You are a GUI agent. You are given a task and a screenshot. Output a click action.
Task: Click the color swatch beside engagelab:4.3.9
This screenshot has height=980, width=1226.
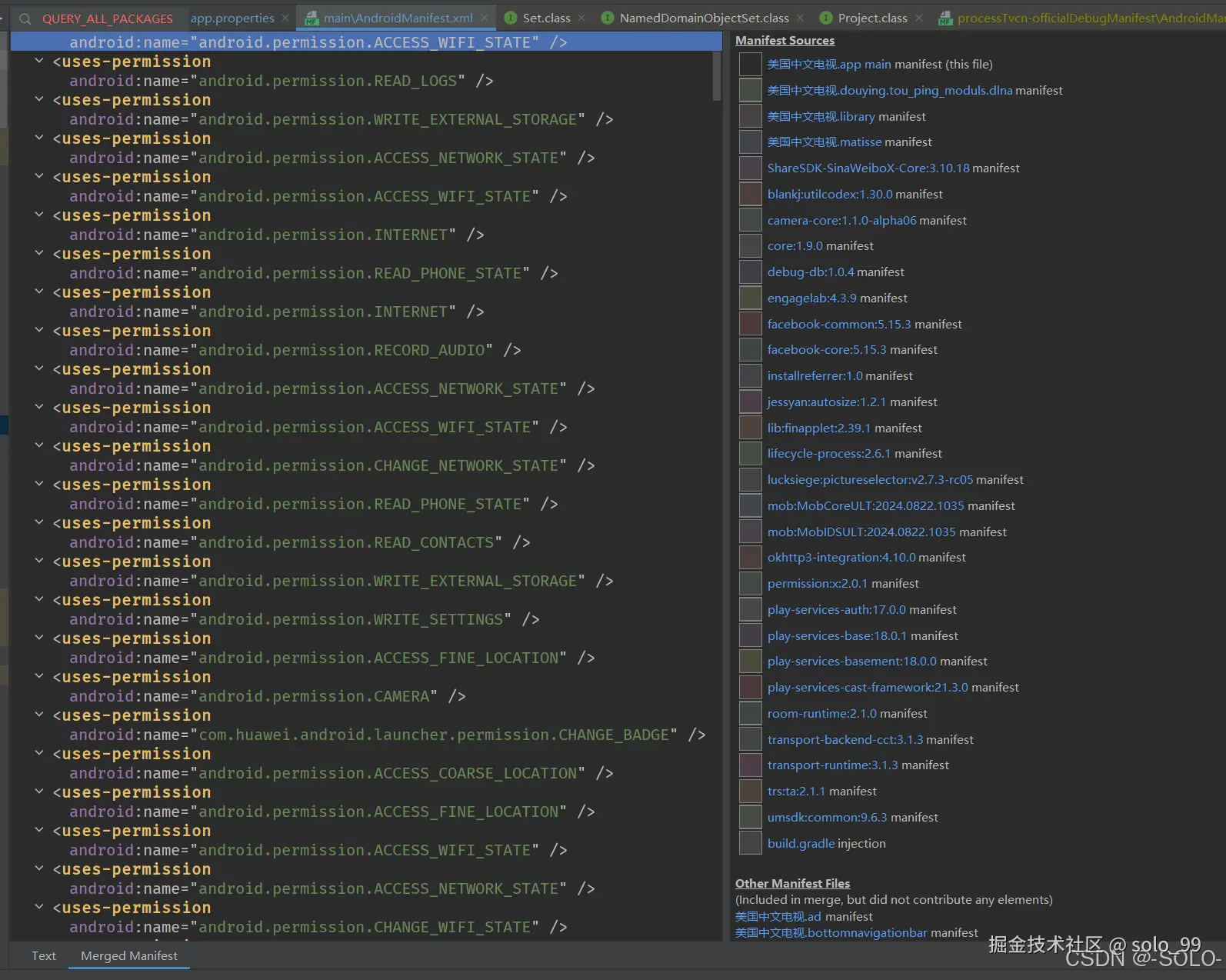[750, 298]
